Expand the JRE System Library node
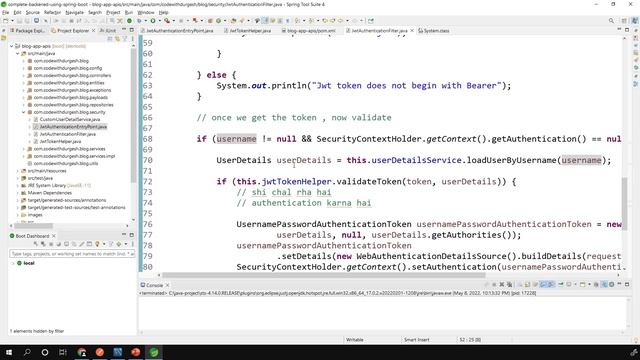640x360 pixels. pos(18,185)
